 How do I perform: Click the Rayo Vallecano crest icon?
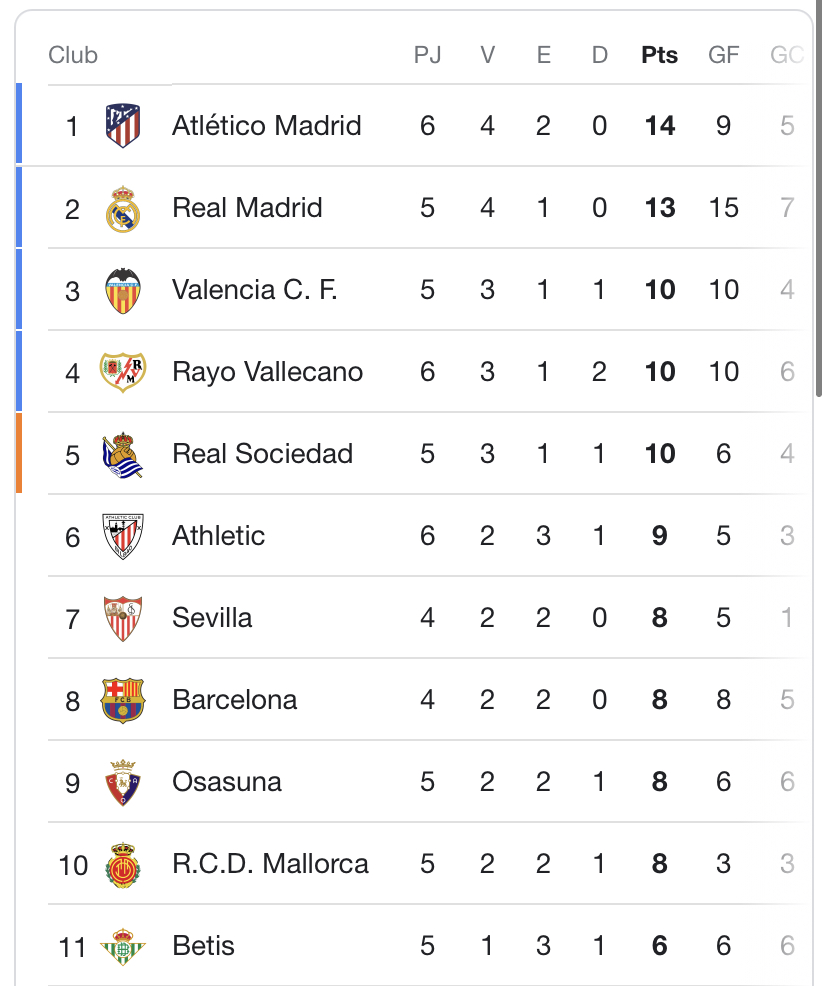(123, 372)
